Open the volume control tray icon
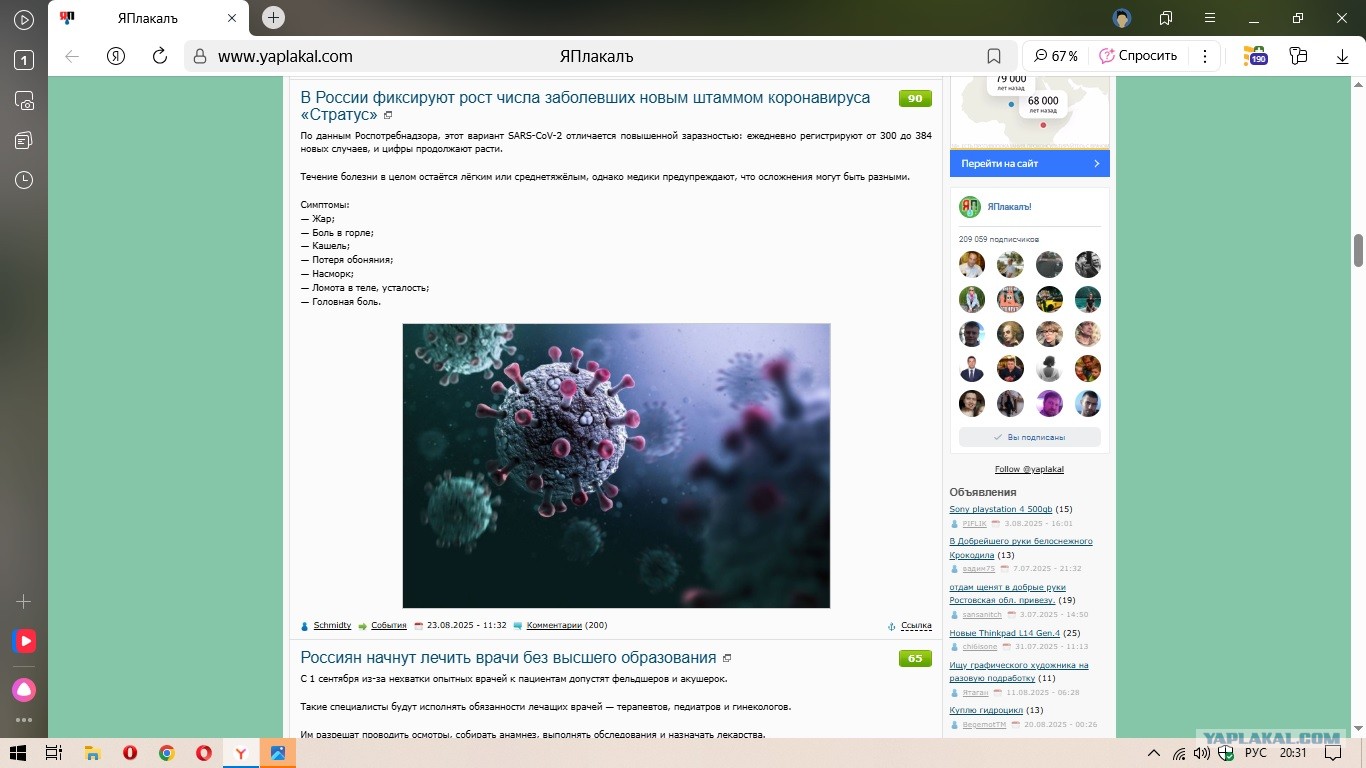 [x=1202, y=753]
